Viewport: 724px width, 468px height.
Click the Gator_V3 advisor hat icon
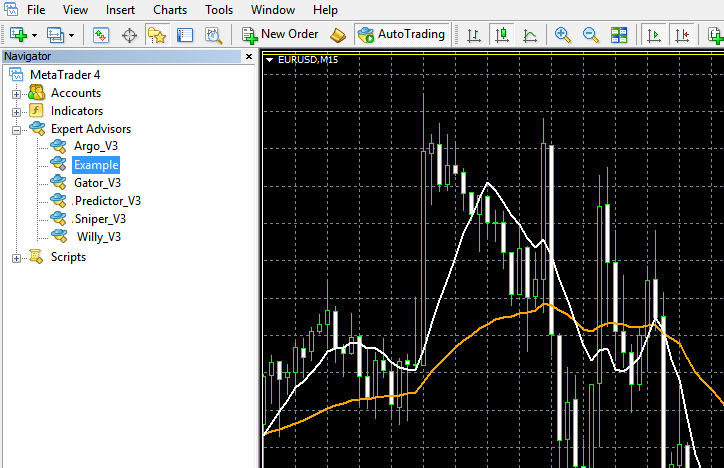click(59, 182)
